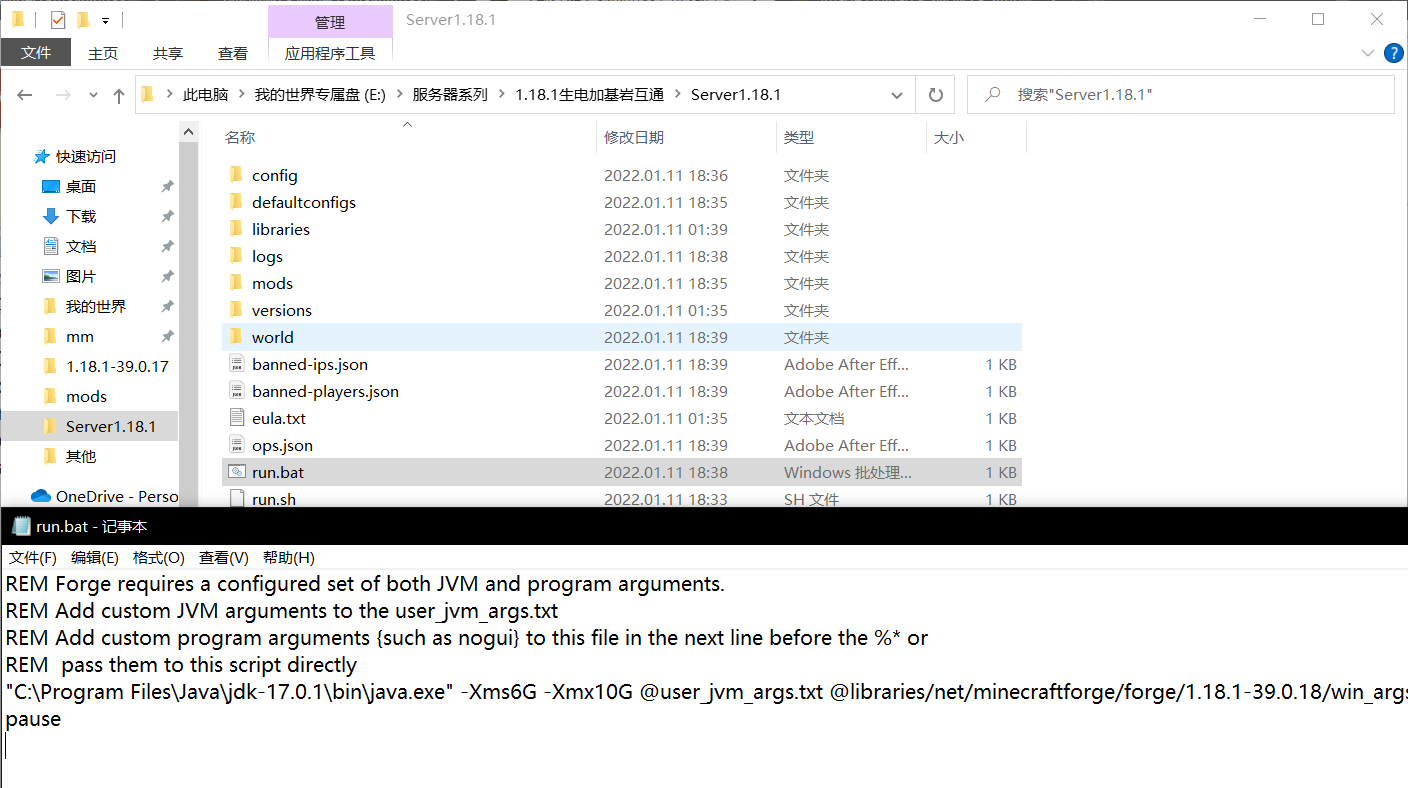Click in the Notepad text area on the pause line
Image resolution: width=1408 pixels, height=788 pixels.
click(33, 719)
